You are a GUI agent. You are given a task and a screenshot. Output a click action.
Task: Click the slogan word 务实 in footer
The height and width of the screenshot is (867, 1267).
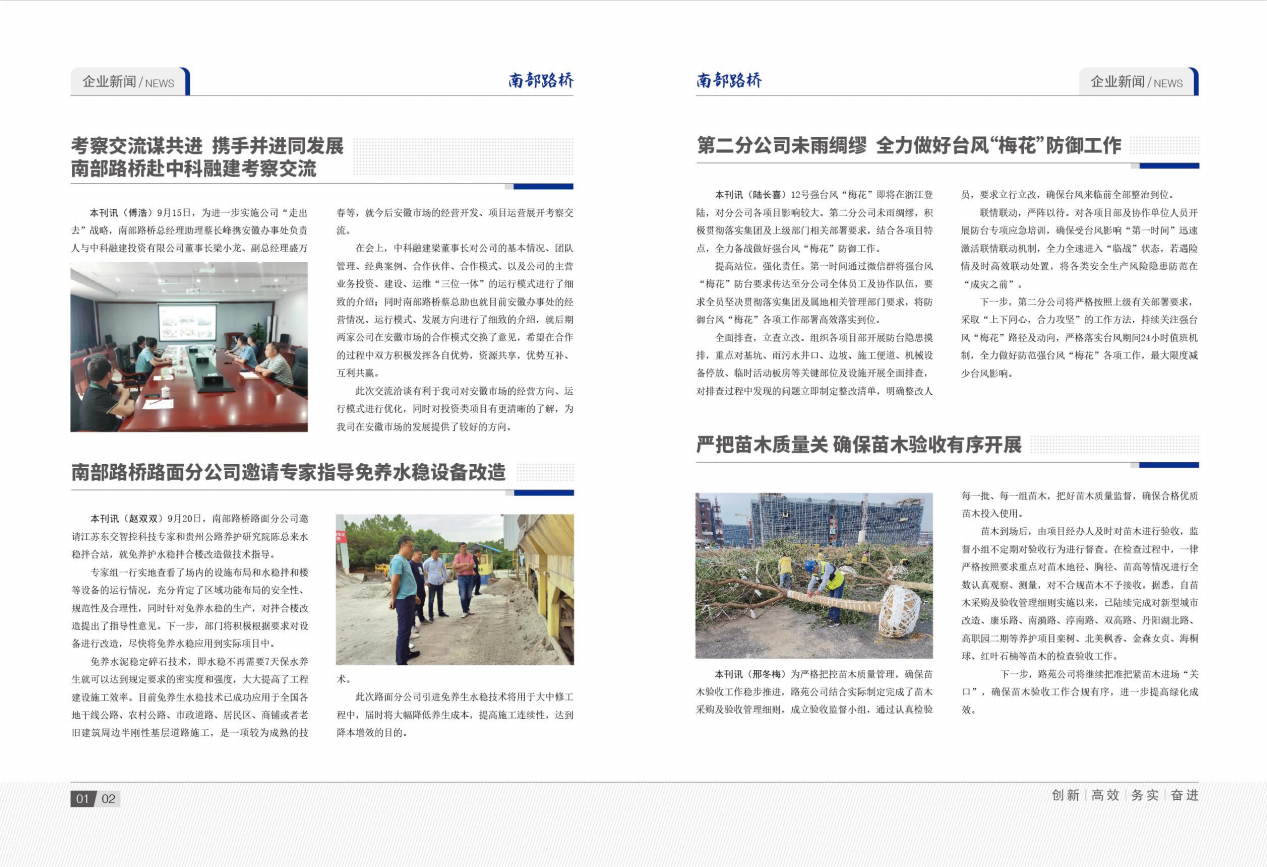click(1145, 795)
